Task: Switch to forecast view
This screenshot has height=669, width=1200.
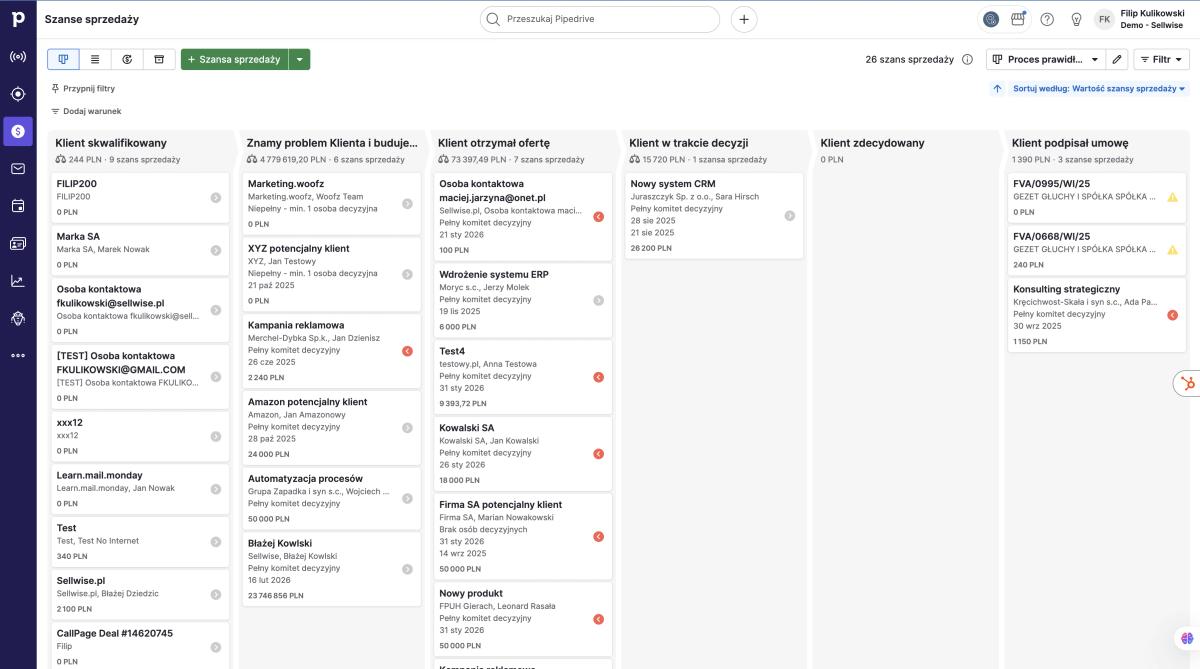Action: click(127, 60)
